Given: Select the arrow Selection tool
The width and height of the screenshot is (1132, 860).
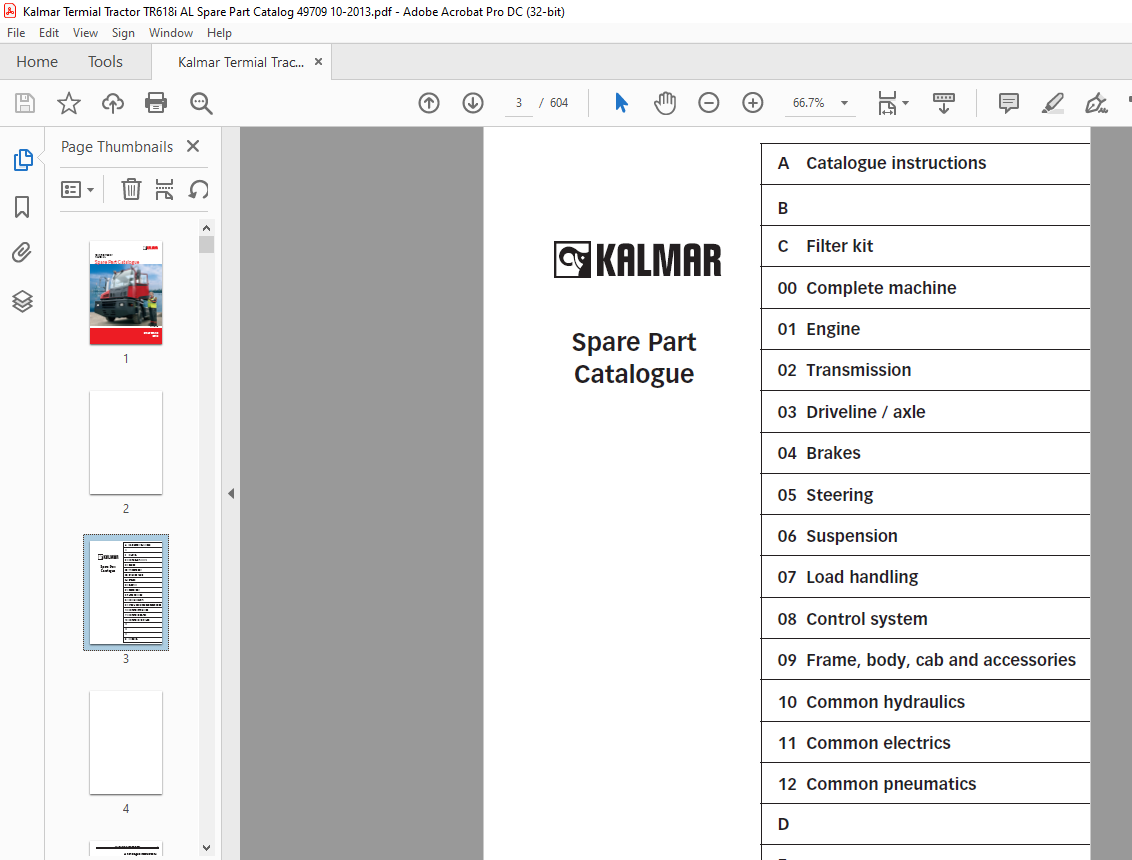Looking at the screenshot, I should click(x=621, y=103).
